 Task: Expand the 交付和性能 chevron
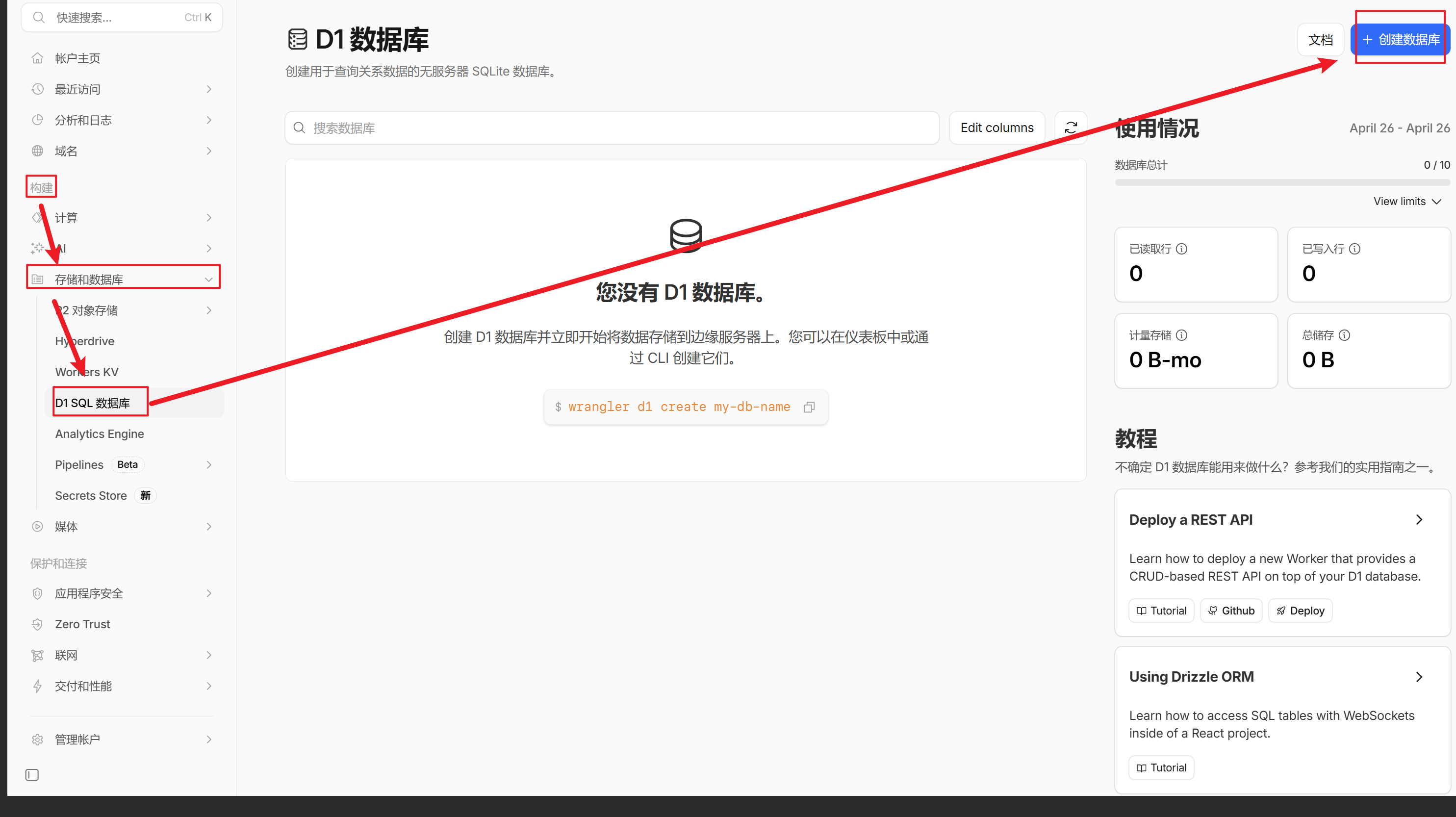pos(209,686)
